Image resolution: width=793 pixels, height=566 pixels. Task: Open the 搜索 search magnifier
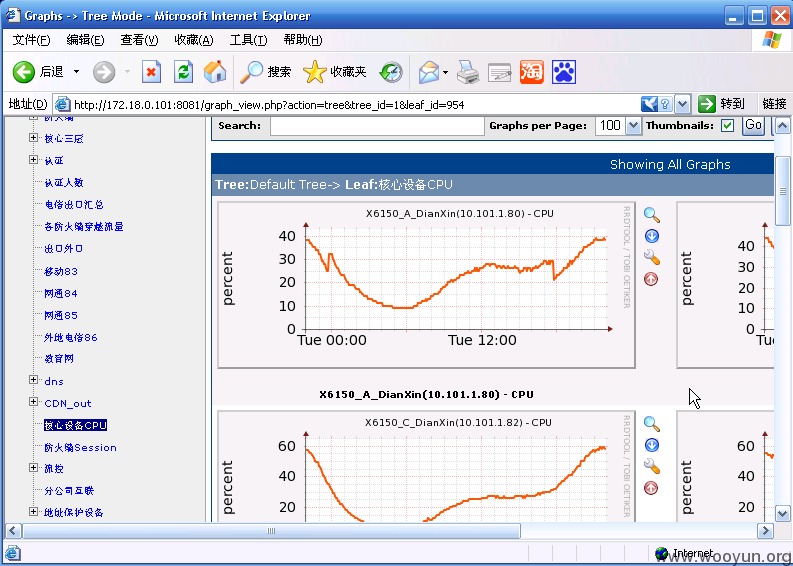point(251,72)
